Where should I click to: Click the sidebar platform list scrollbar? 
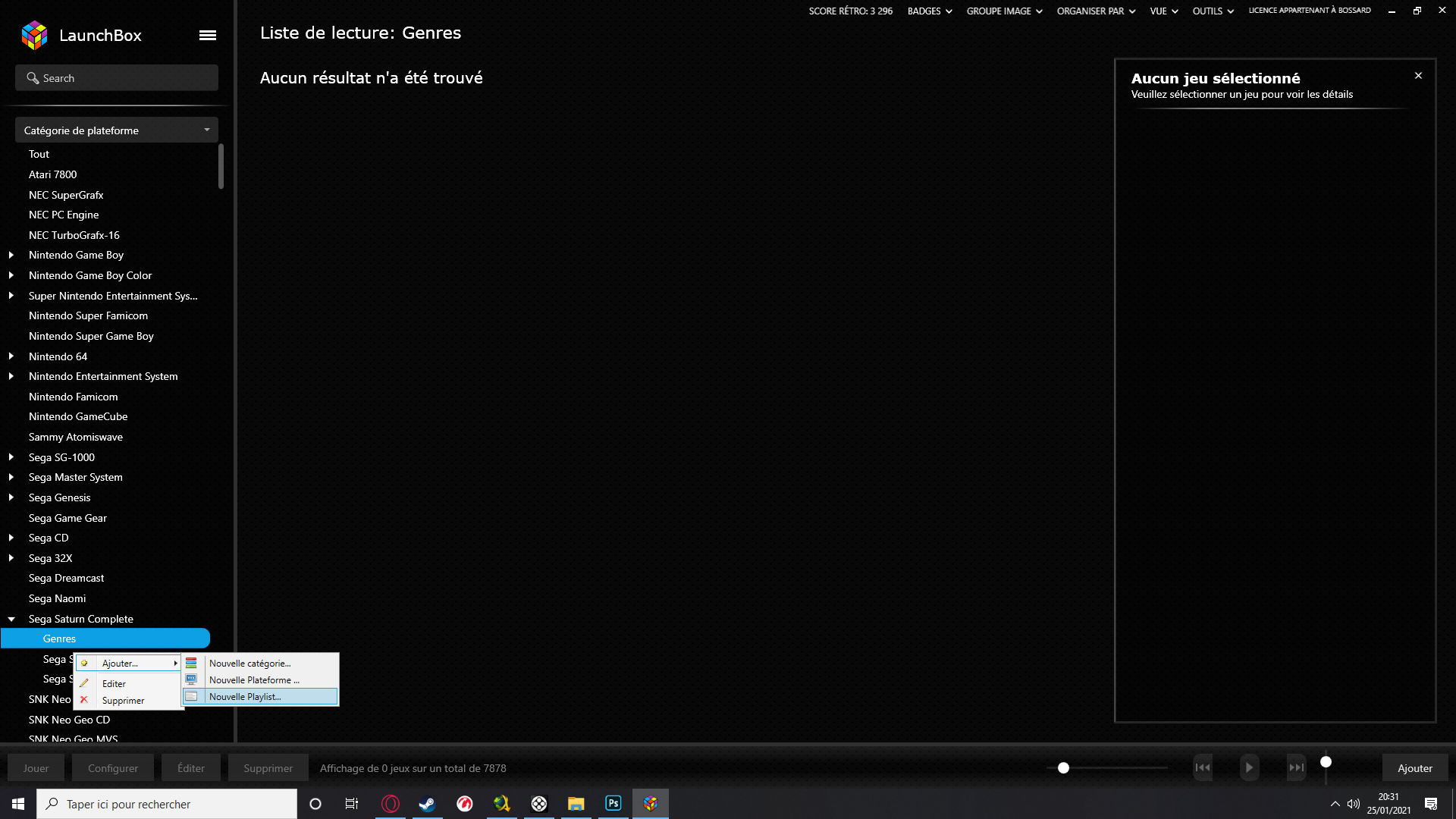click(x=221, y=166)
